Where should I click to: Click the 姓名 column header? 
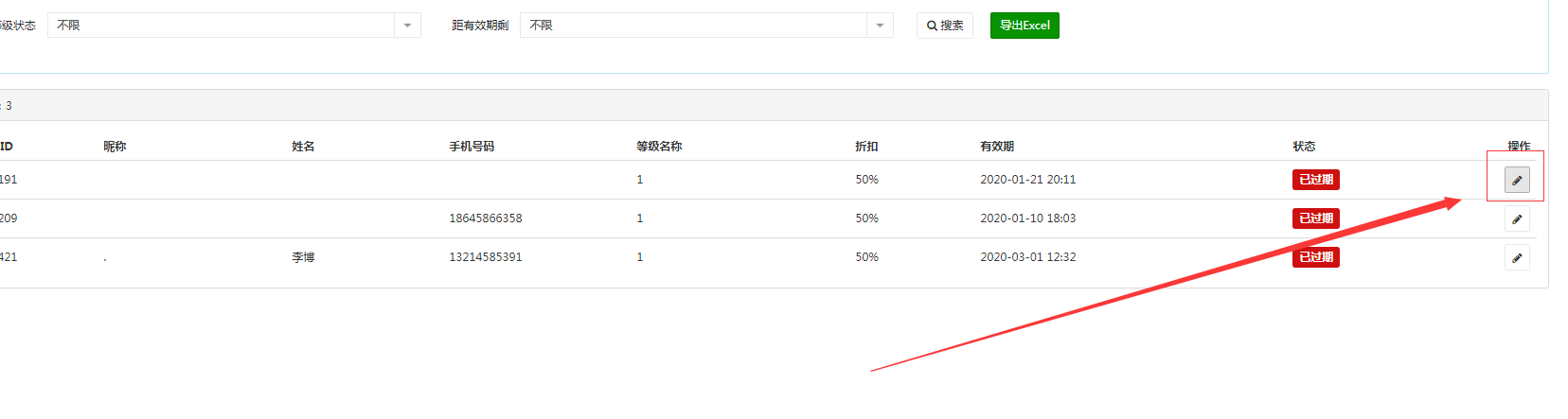pos(303,147)
